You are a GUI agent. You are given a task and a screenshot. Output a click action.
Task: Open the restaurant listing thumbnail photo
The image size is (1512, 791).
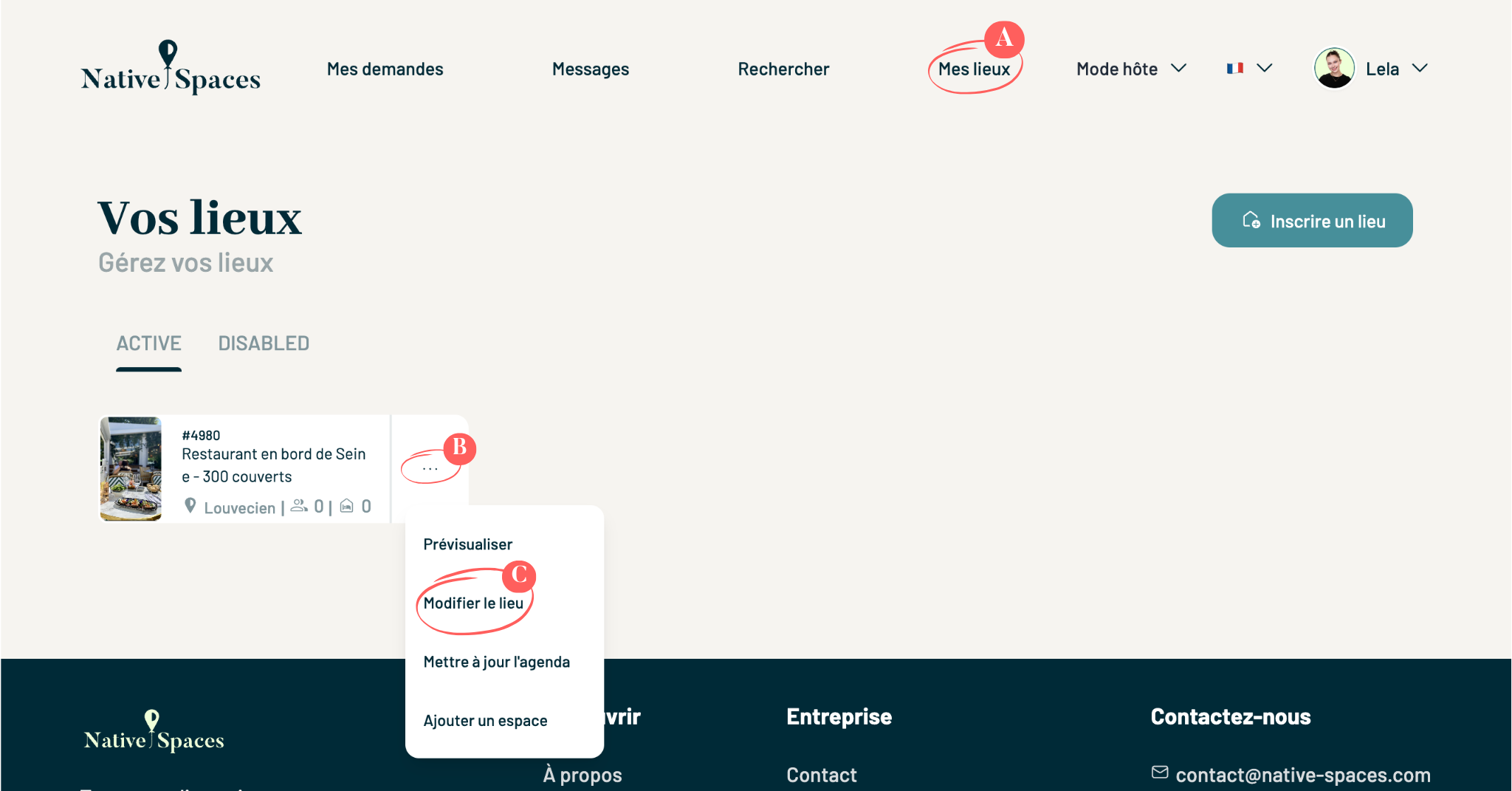[x=131, y=469]
